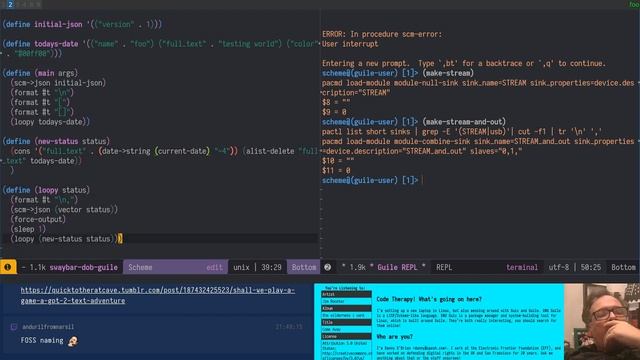The width and height of the screenshot is (640, 360).
Task: Click the emoji after FOSS naming message
Action: pyautogui.click(x=73, y=341)
